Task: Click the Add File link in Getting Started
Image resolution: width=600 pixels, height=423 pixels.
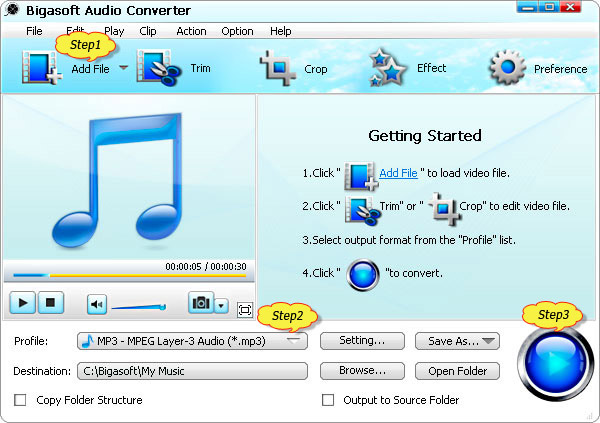Action: [398, 173]
